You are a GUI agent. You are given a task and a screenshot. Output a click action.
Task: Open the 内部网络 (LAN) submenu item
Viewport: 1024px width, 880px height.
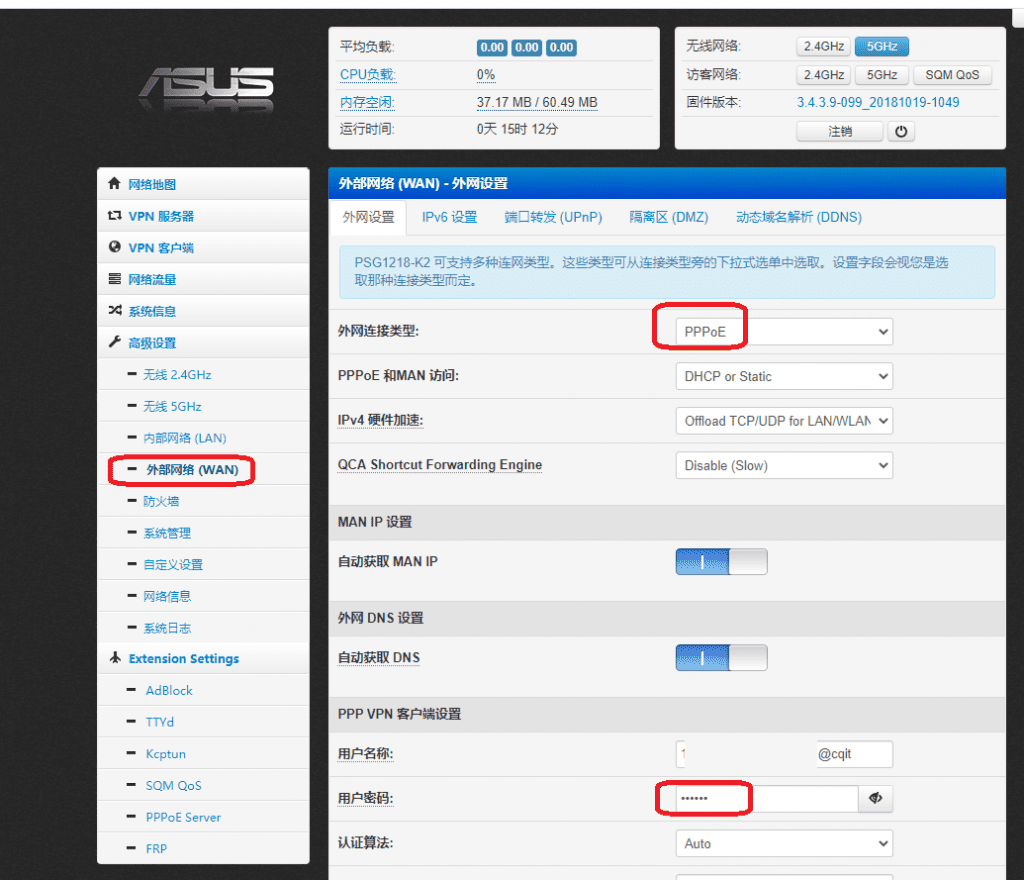pyautogui.click(x=203, y=437)
